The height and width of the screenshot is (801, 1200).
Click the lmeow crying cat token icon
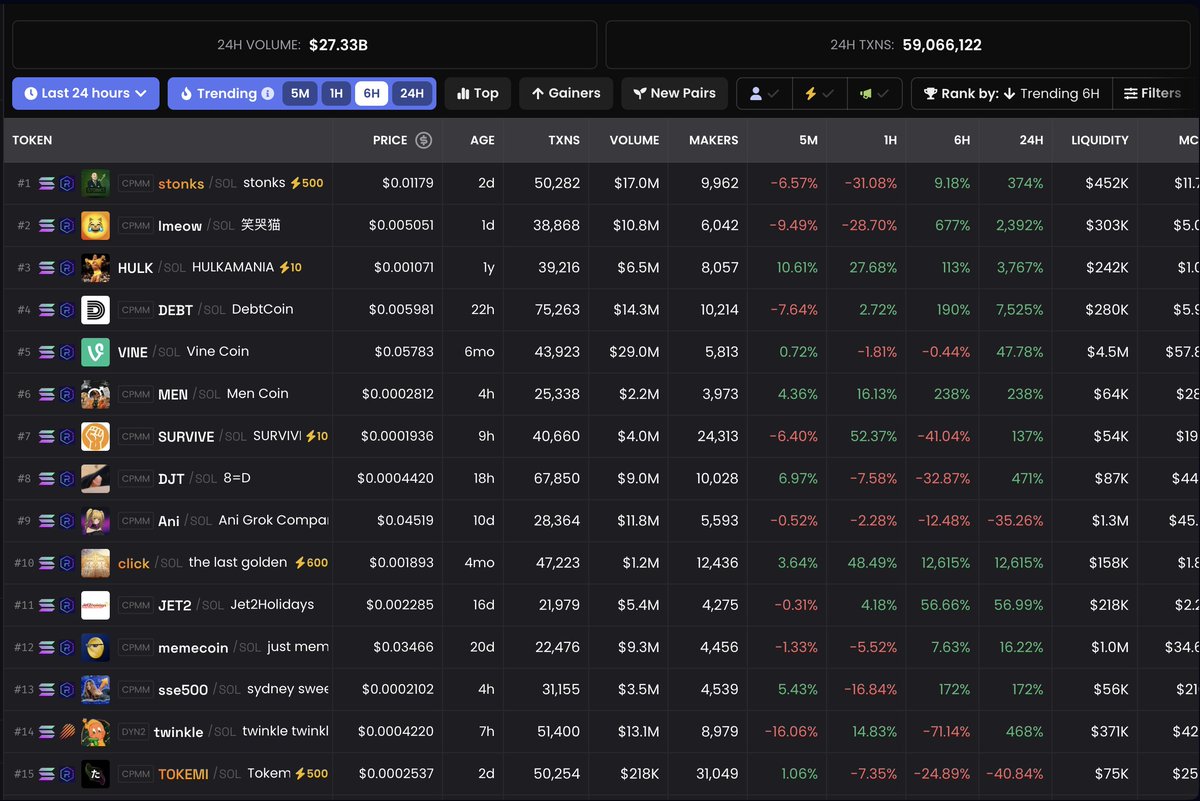(95, 226)
